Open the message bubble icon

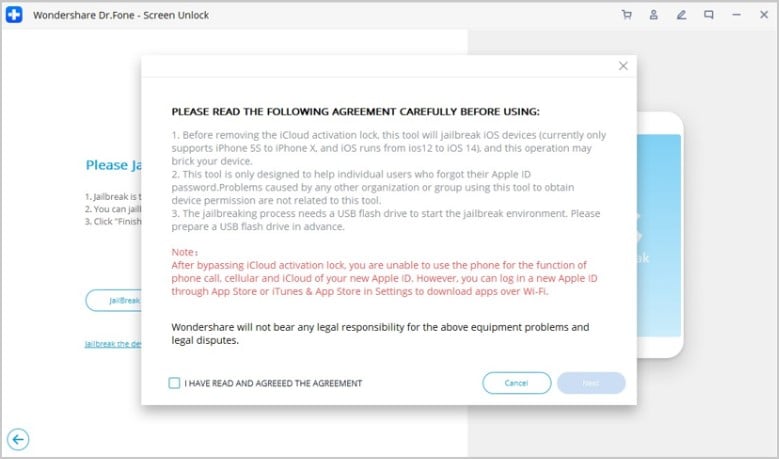(709, 15)
